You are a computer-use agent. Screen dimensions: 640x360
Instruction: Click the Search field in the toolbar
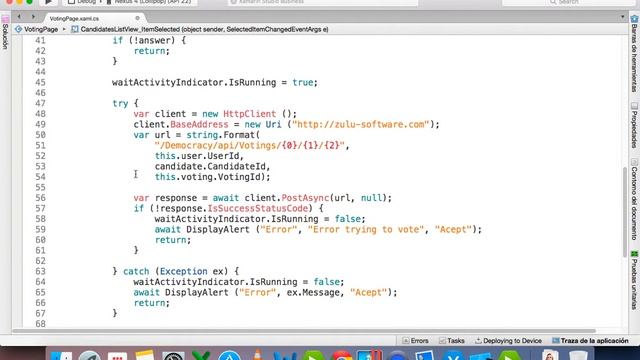pyautogui.click(x=568, y=2)
